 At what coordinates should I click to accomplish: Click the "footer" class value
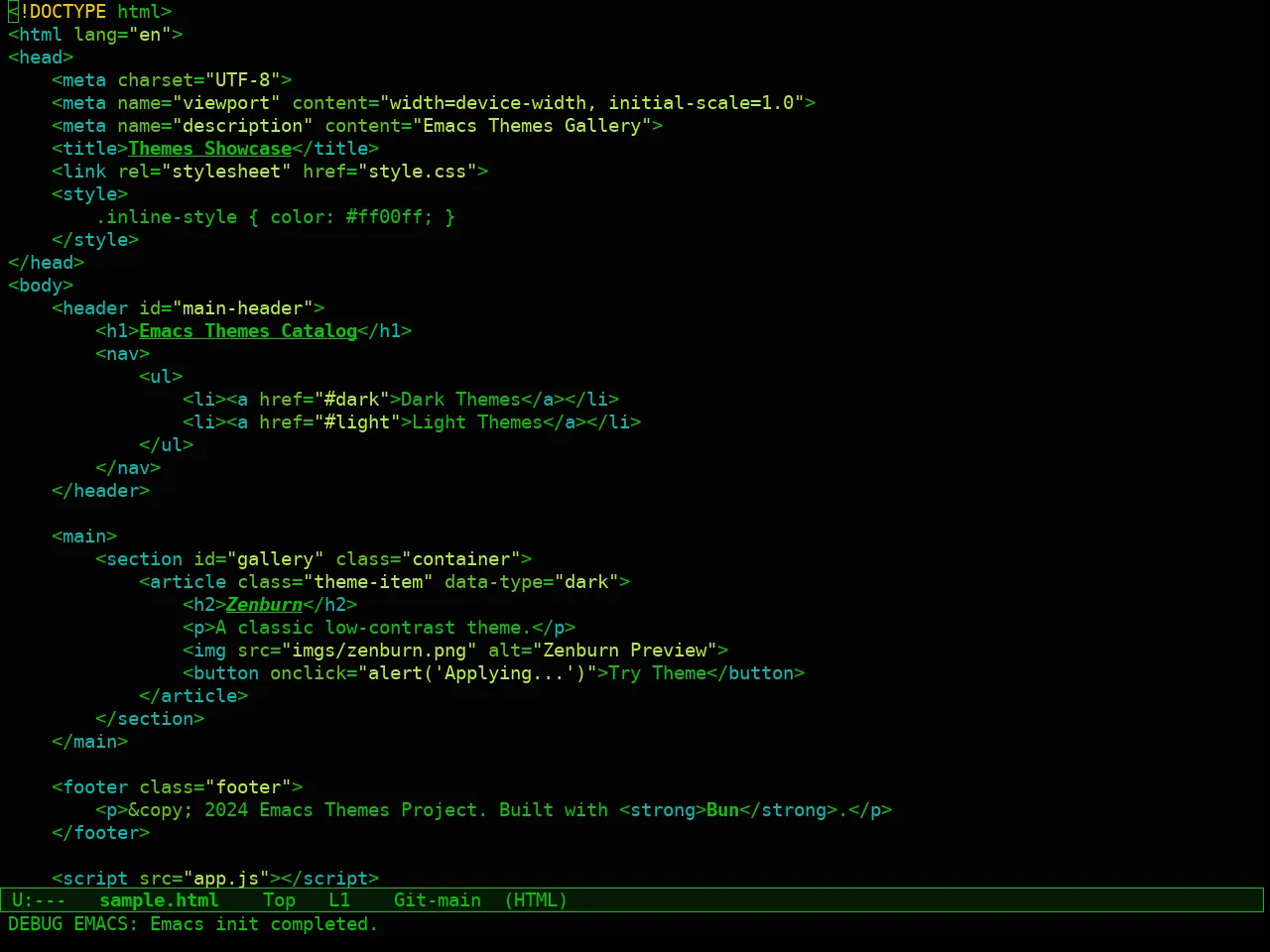pyautogui.click(x=248, y=787)
